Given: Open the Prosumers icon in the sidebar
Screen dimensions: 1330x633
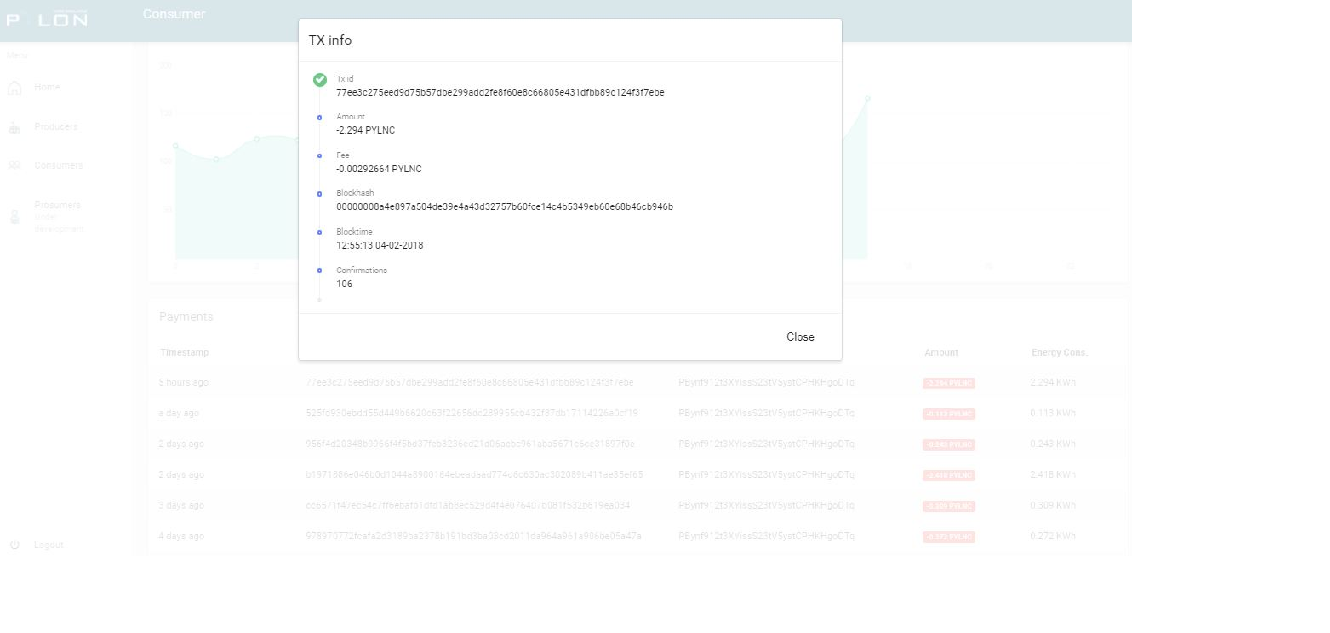Looking at the screenshot, I should (x=15, y=215).
